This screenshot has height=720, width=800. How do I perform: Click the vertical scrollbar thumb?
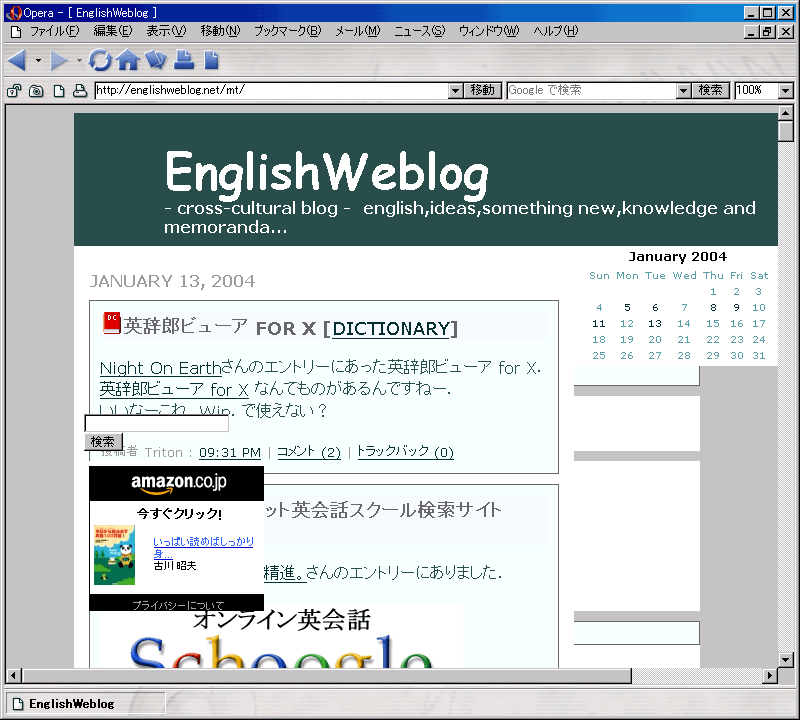pos(786,132)
